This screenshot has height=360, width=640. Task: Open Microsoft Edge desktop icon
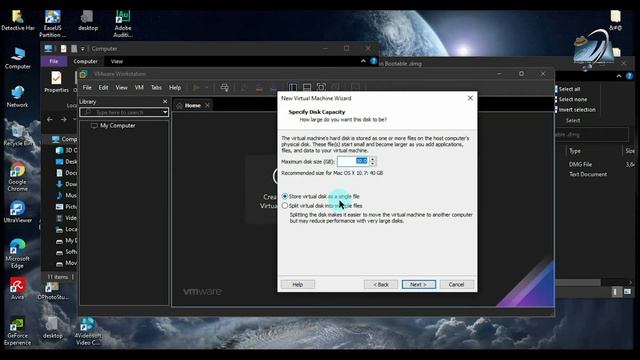18,253
